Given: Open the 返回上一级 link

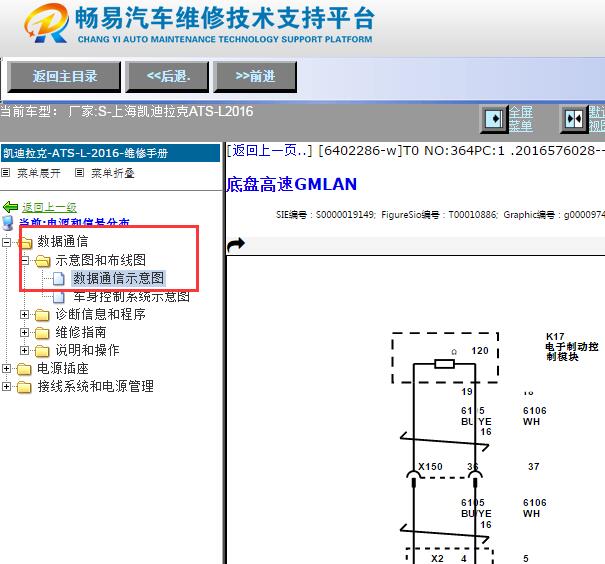Looking at the screenshot, I should pos(49,208).
